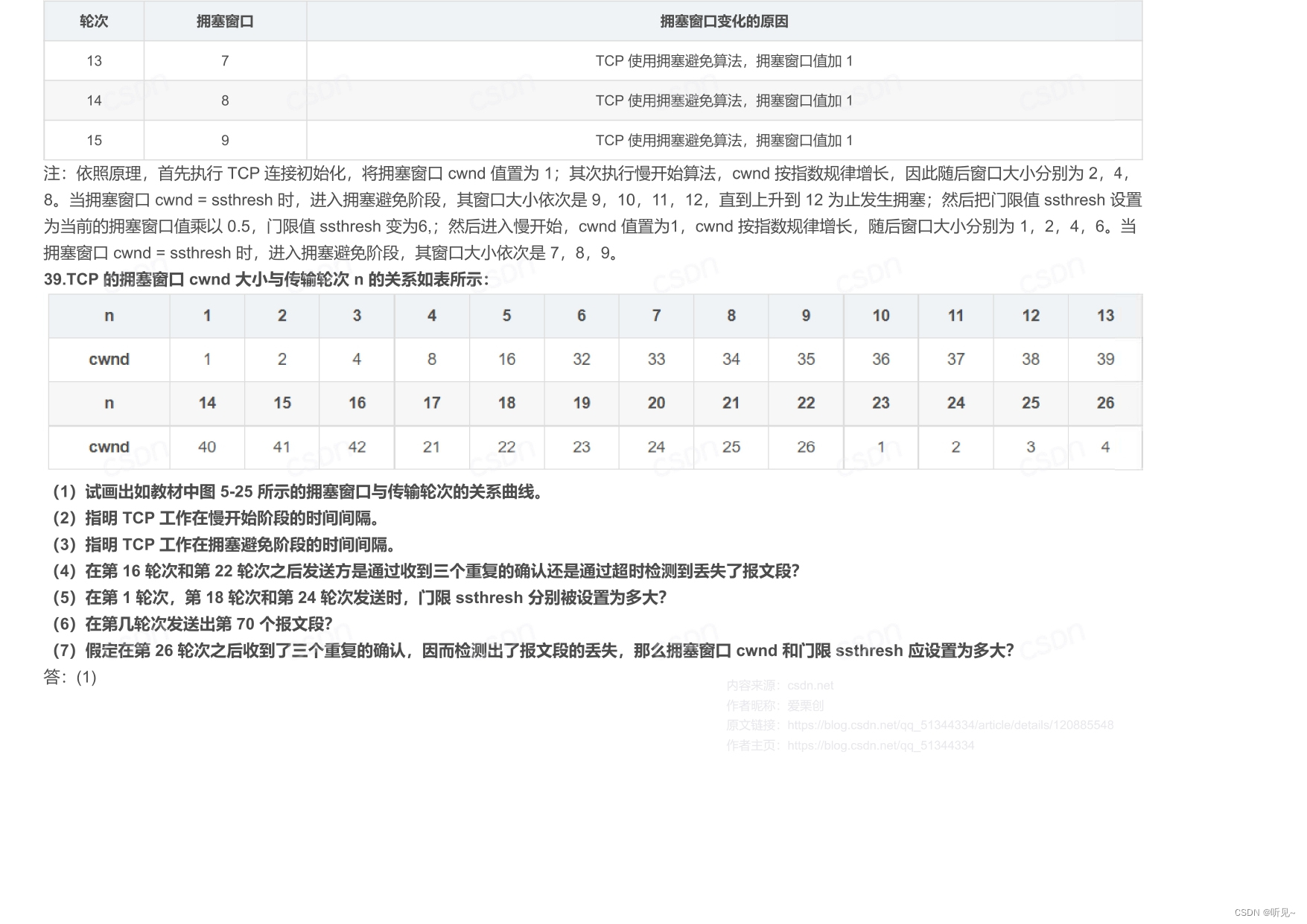Click cwnd value 39
The width and height of the screenshot is (1307, 924).
(1105, 359)
